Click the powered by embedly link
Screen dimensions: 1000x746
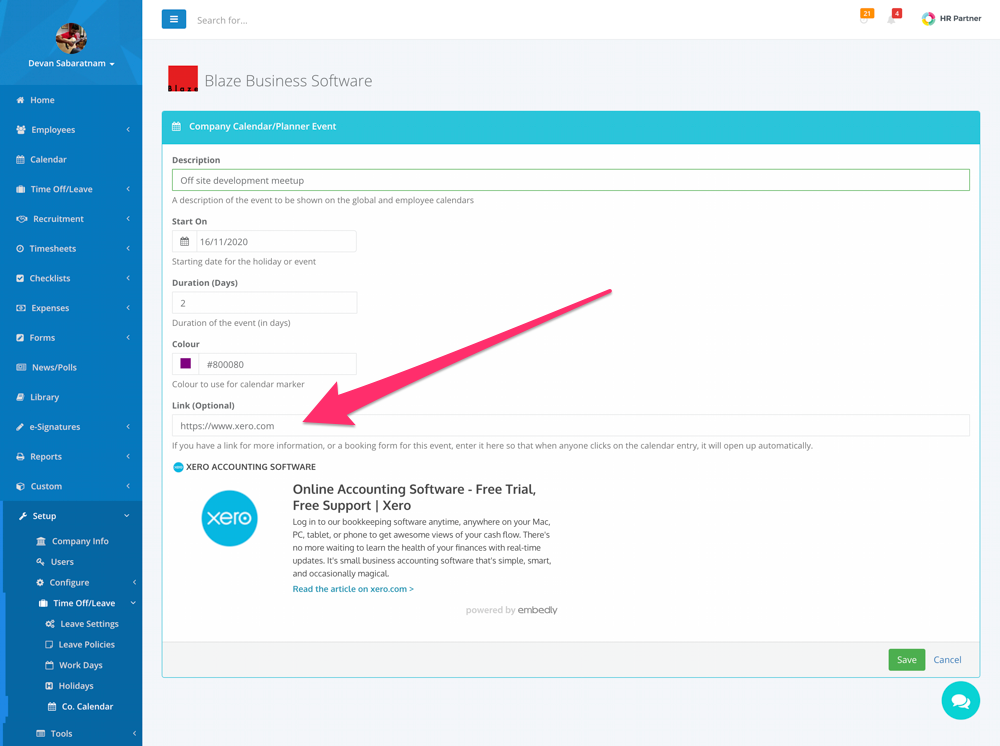click(511, 610)
